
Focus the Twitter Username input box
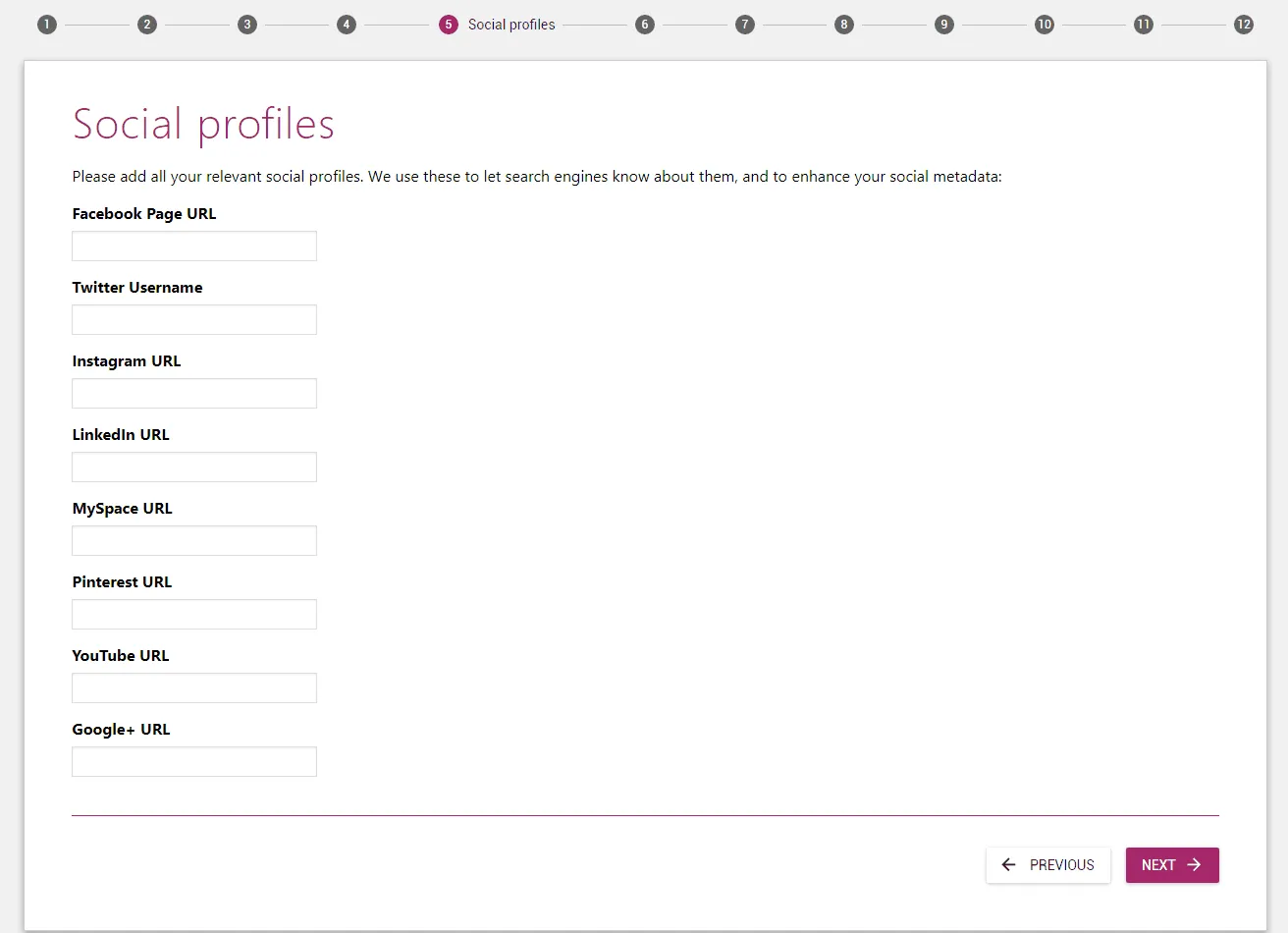pos(193,319)
